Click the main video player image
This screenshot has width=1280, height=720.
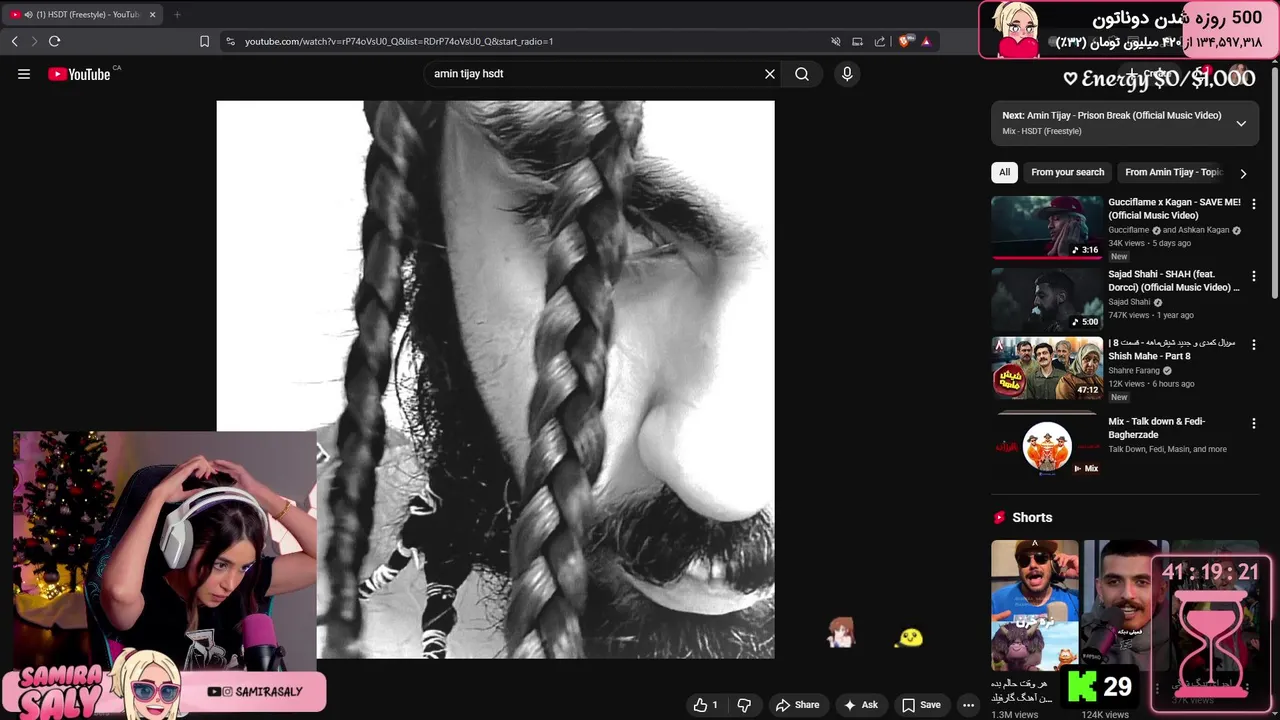pyautogui.click(x=495, y=379)
